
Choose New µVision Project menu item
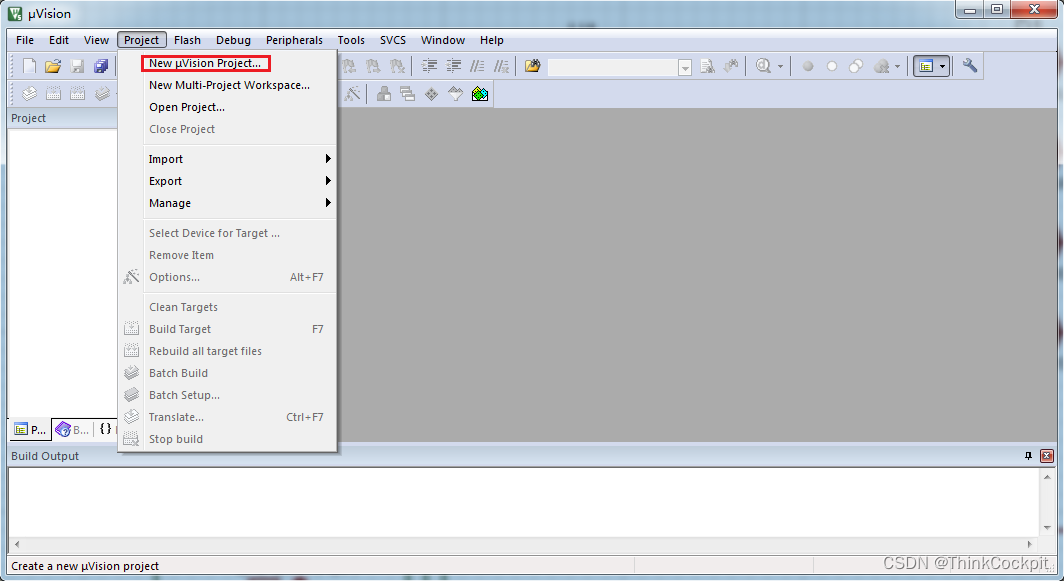pyautogui.click(x=205, y=63)
